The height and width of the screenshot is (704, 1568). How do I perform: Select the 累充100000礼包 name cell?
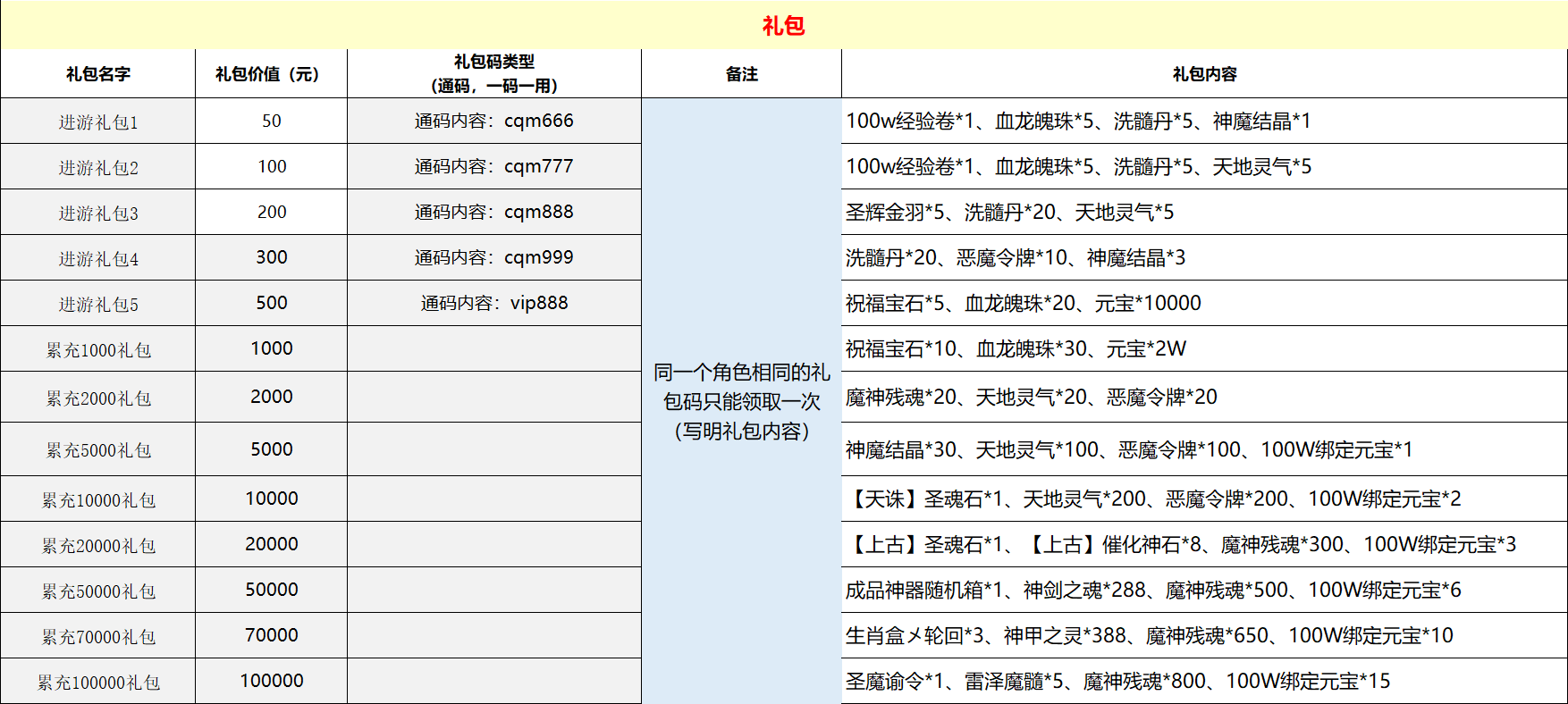point(97,682)
